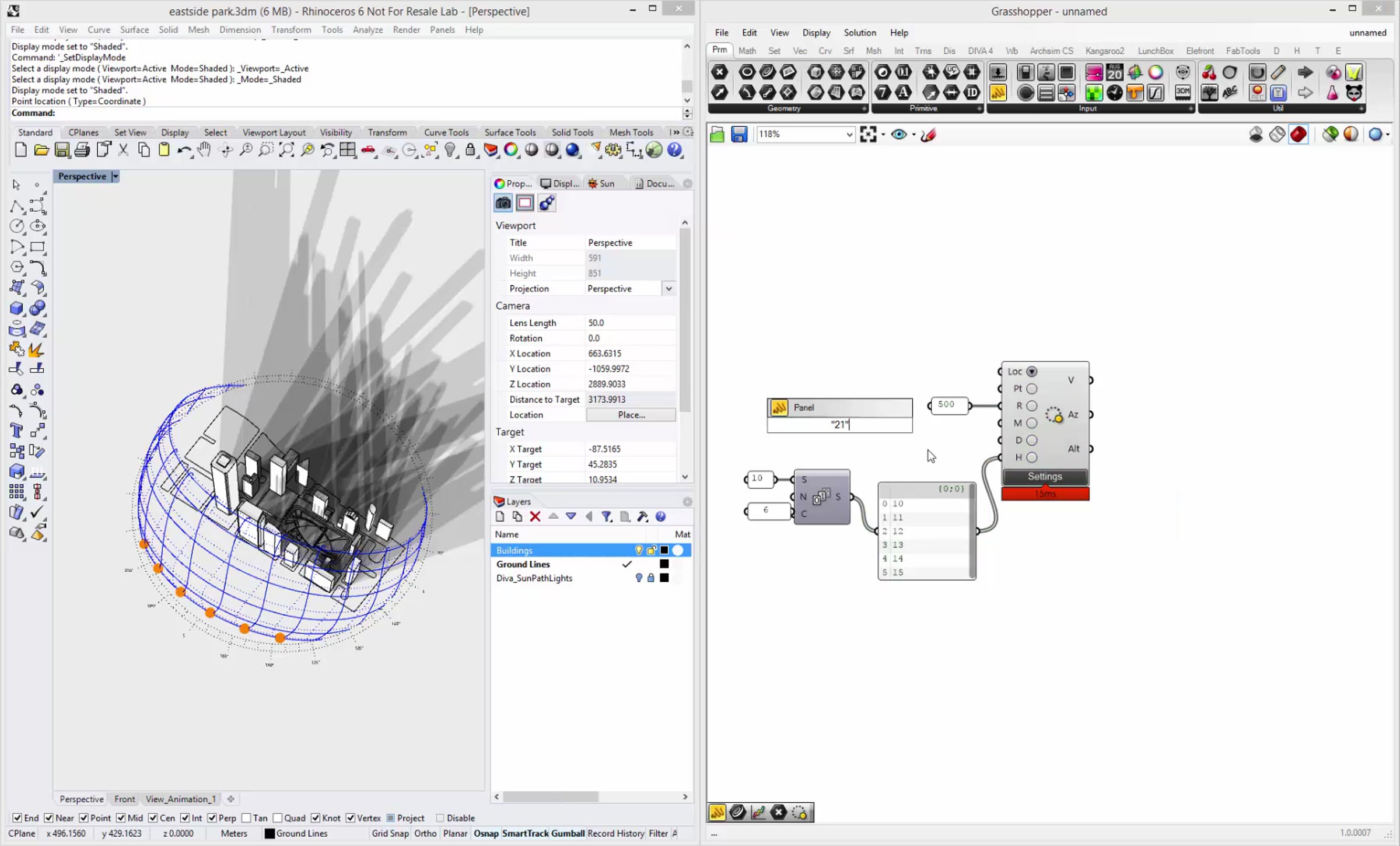The image size is (1400, 846).
Task: Click the Lock padlock icon in Rhino toolbar
Action: point(470,150)
